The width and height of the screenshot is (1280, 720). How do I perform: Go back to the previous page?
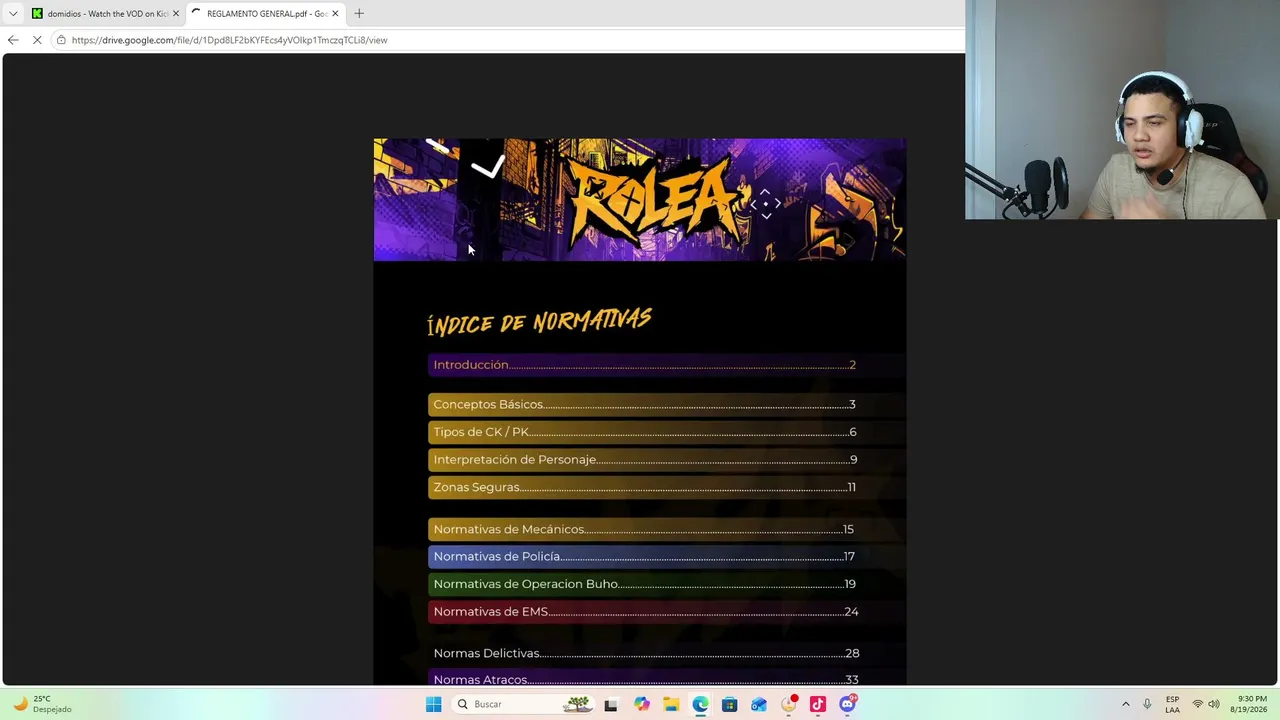[13, 40]
